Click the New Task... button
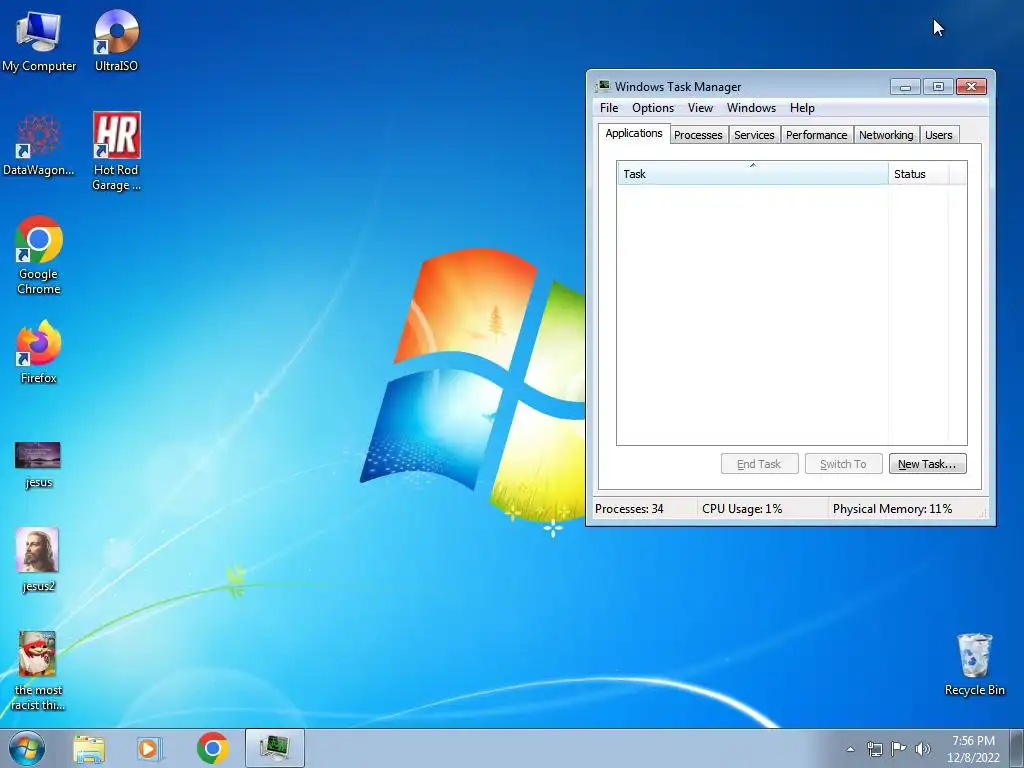Viewport: 1024px width, 768px height. coord(927,464)
